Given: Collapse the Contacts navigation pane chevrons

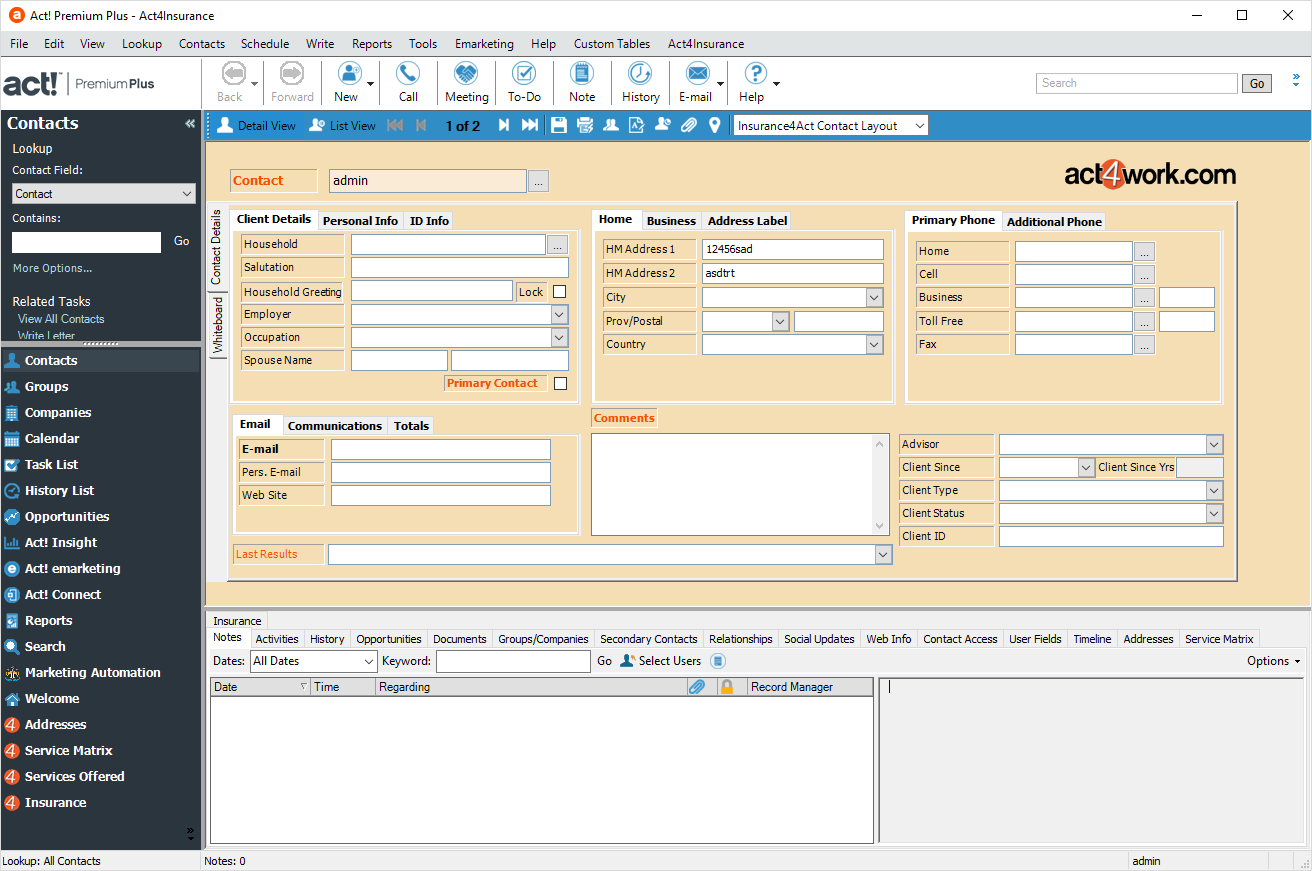Looking at the screenshot, I should click(190, 124).
